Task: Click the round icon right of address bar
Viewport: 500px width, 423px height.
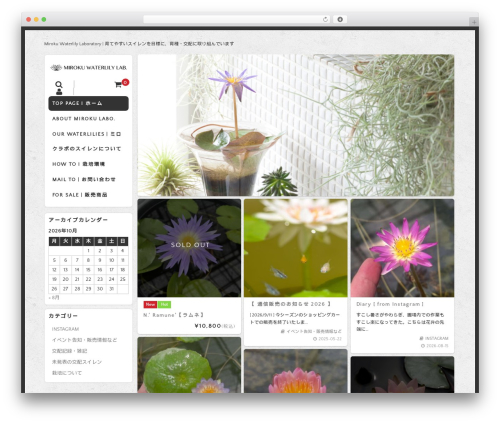Action: point(340,19)
